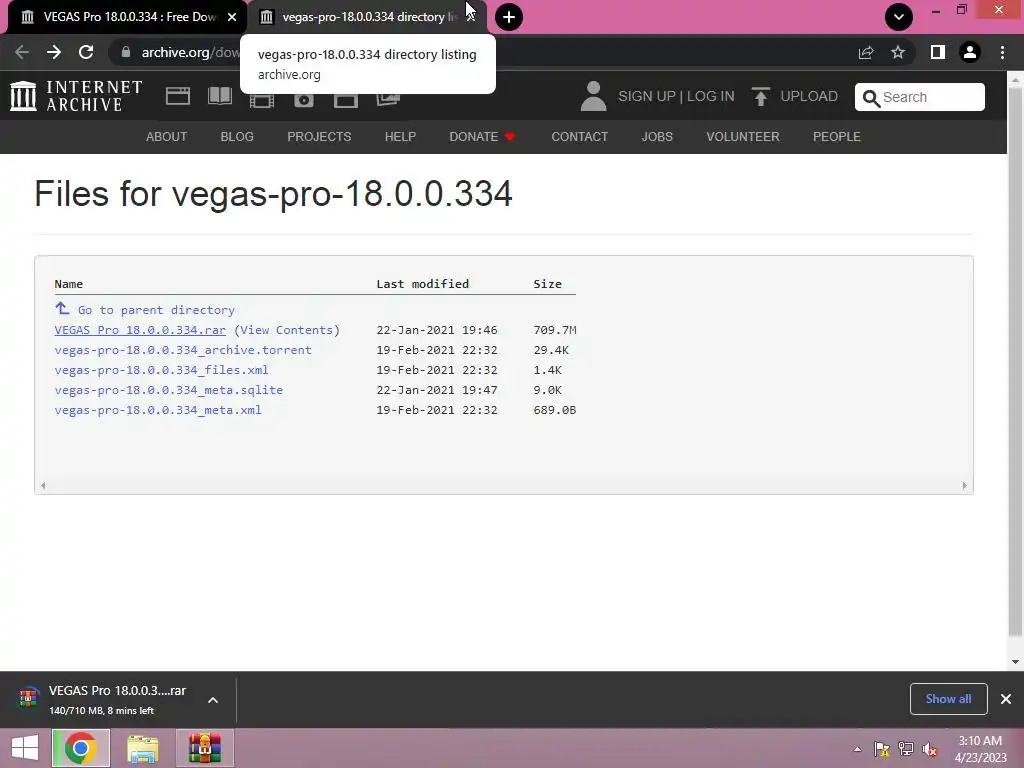Viewport: 1024px width, 768px height.
Task: Click the magnifier icon in the search box
Action: click(871, 98)
